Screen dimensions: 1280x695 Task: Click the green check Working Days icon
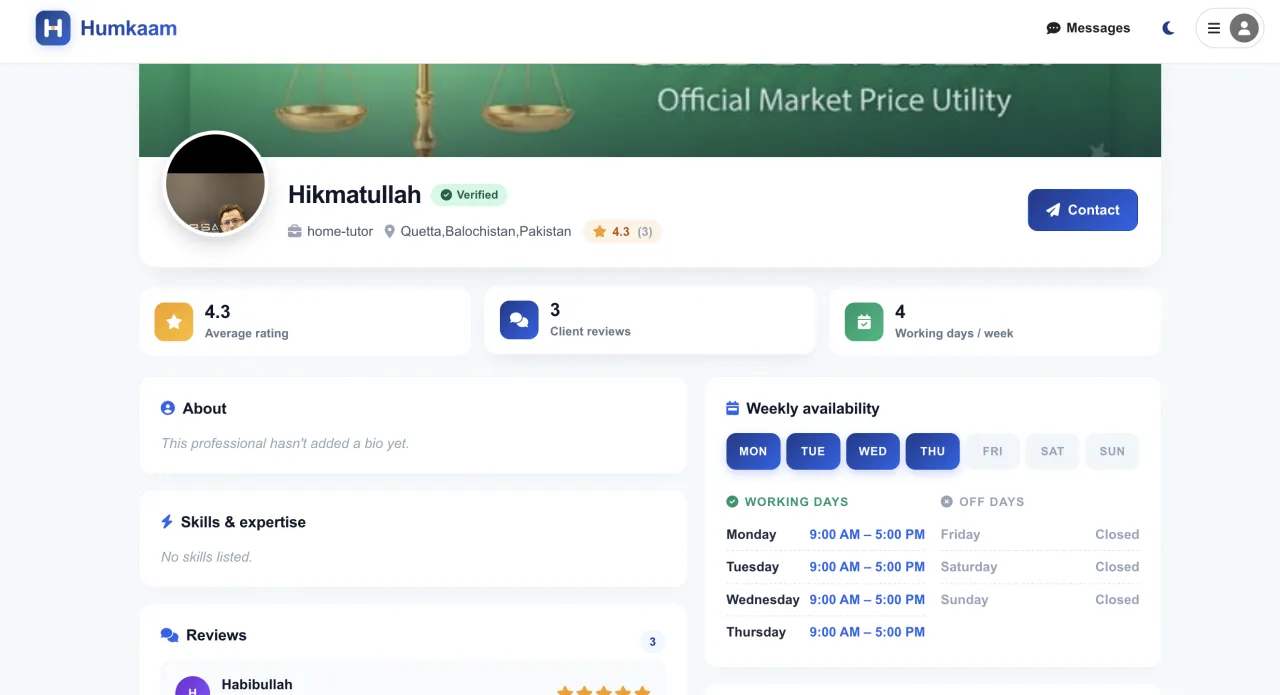click(x=732, y=501)
